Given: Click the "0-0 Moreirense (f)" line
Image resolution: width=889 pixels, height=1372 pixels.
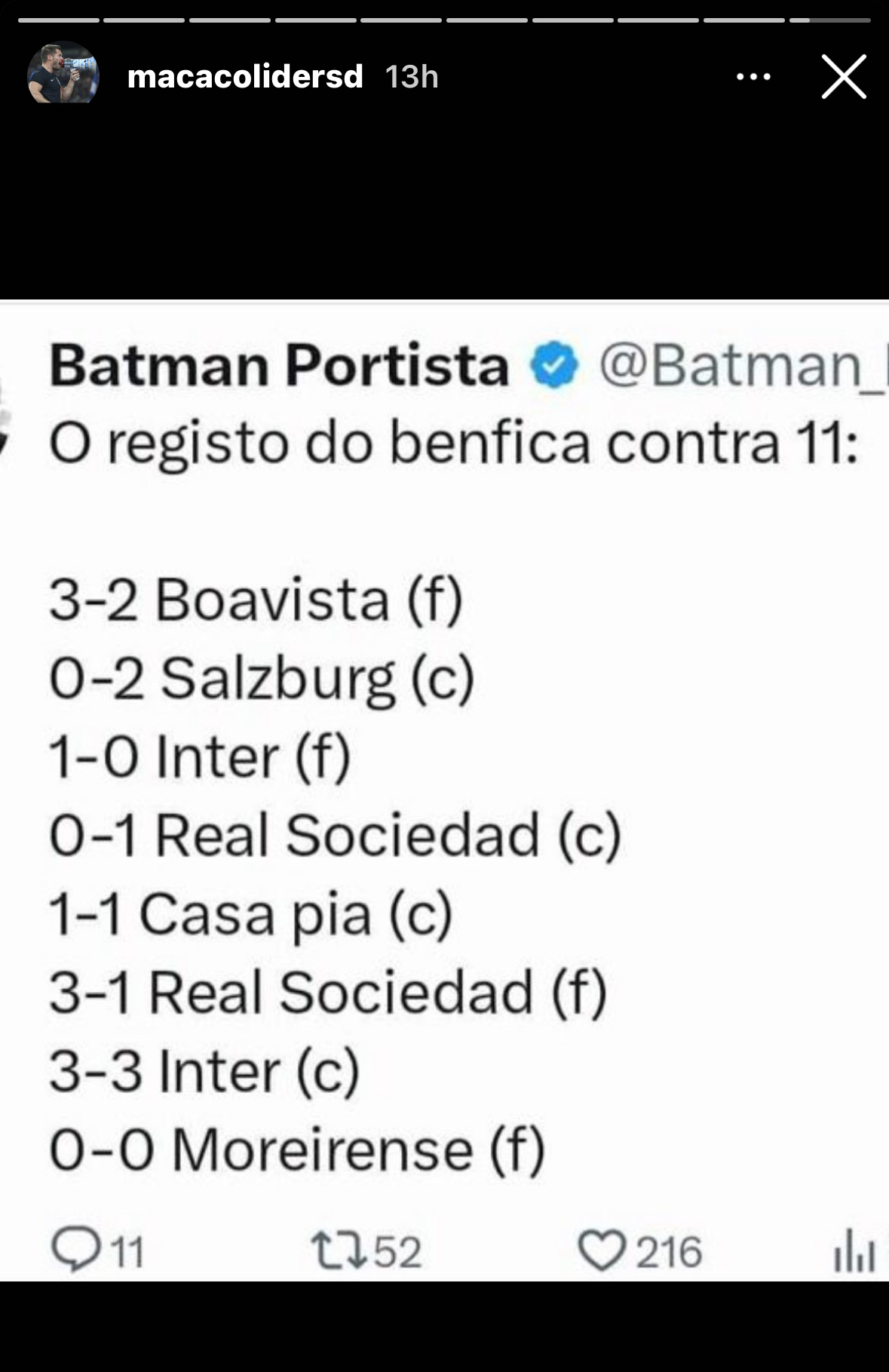Looking at the screenshot, I should pos(296,1150).
